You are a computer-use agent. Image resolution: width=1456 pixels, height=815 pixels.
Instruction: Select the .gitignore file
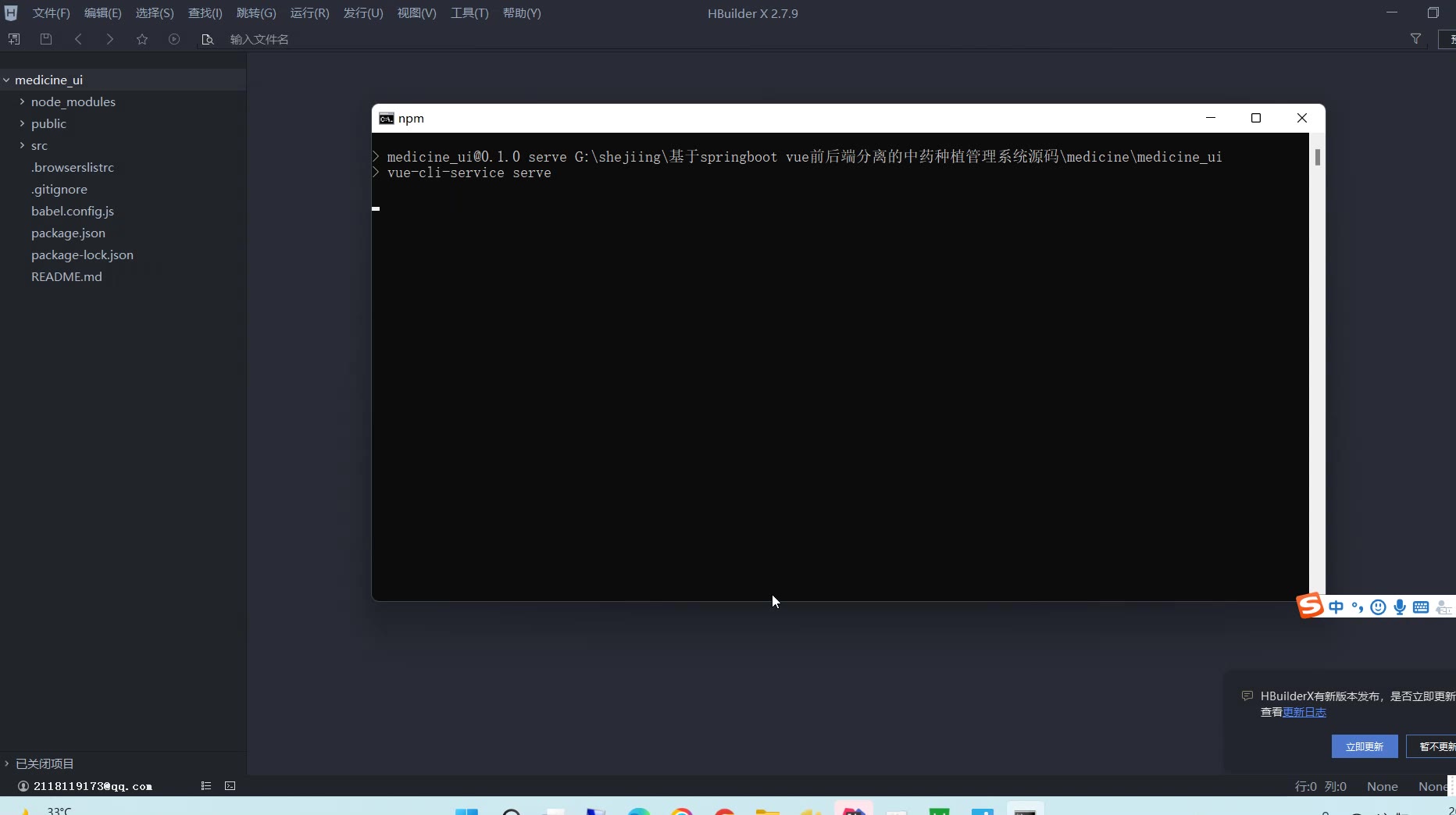[59, 189]
